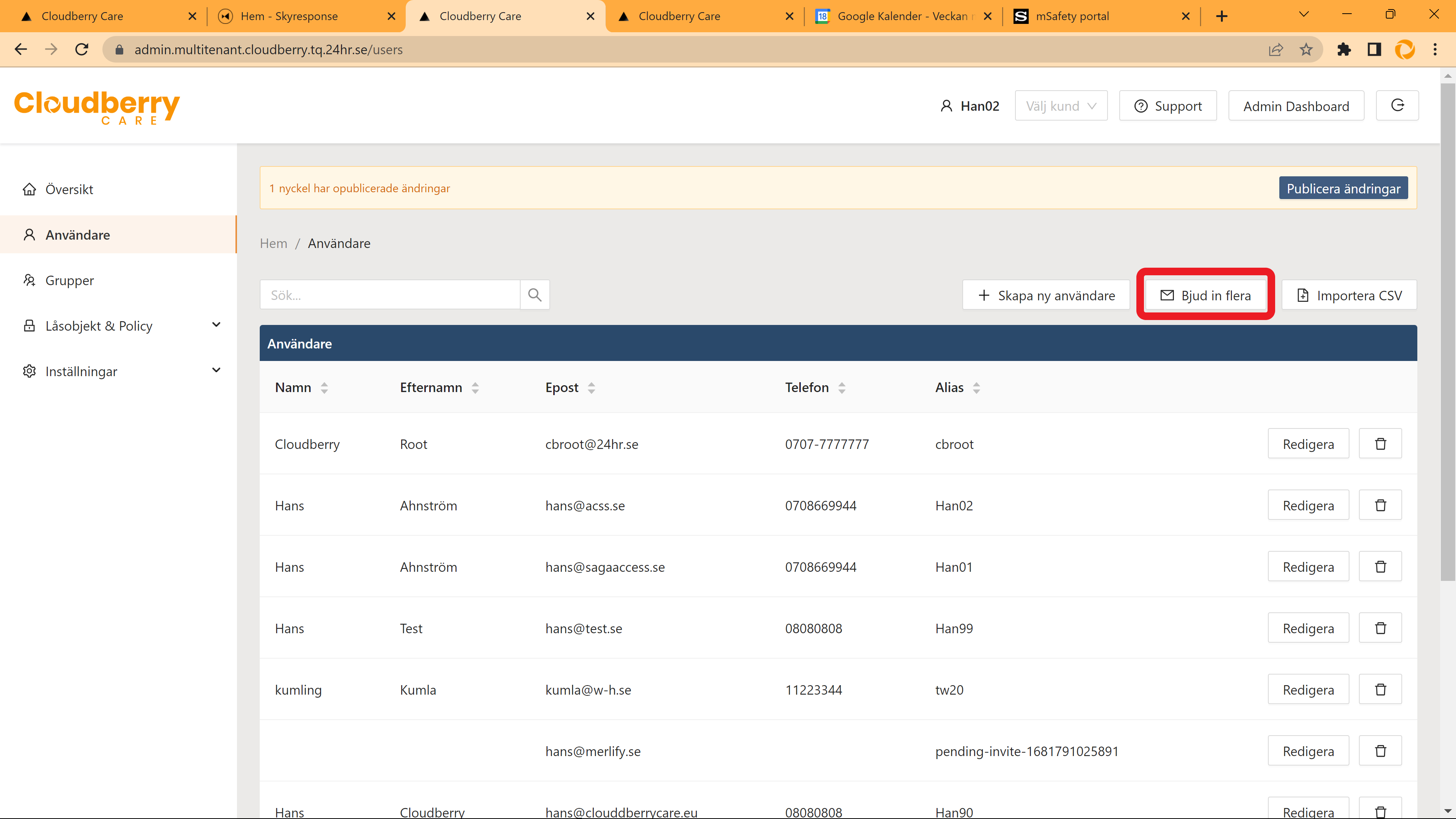The image size is (1456, 819).
Task: Click the page vertical scrollbar thumb
Action: [1448, 333]
